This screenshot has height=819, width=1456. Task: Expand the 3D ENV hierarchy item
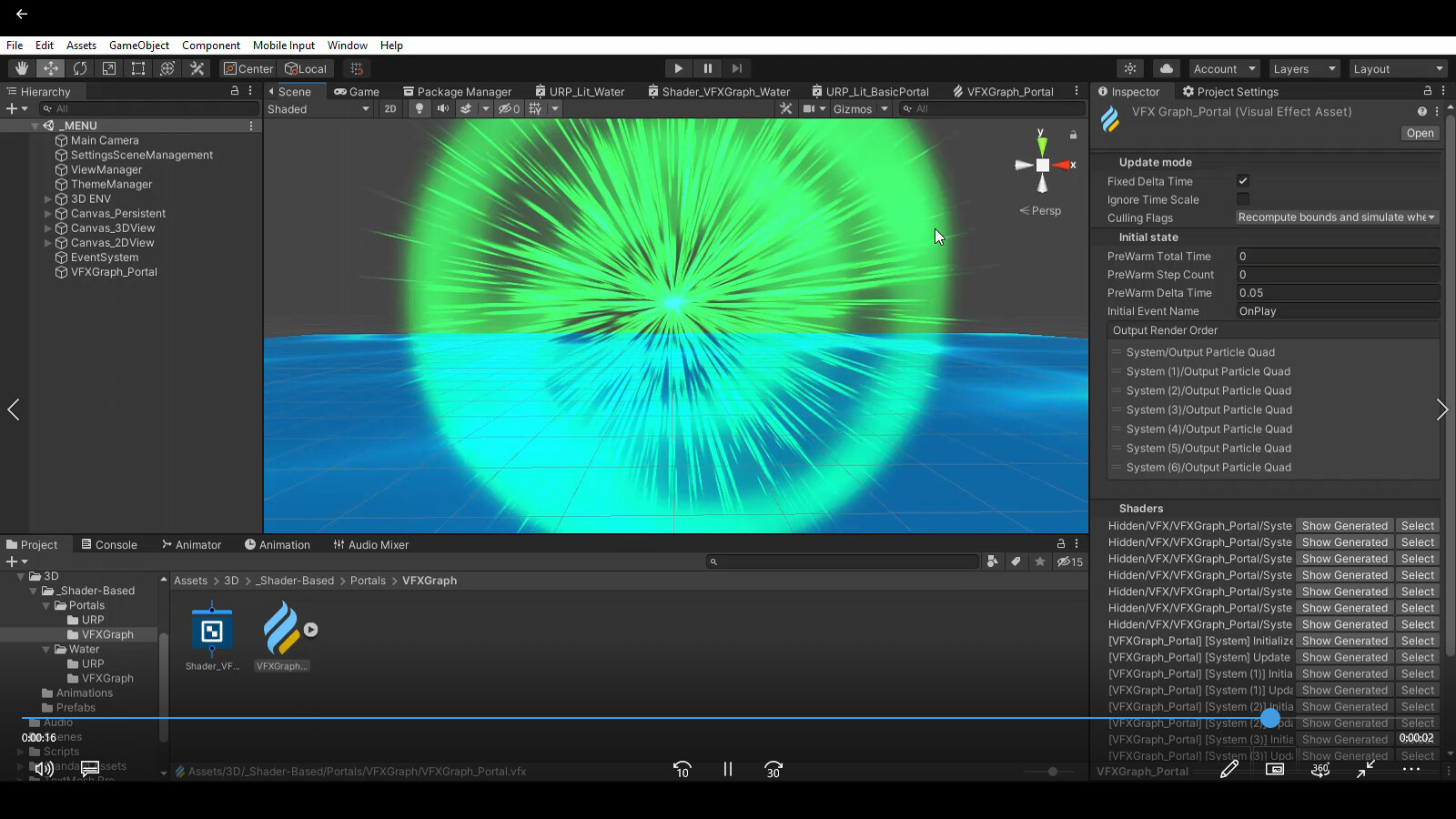point(48,198)
